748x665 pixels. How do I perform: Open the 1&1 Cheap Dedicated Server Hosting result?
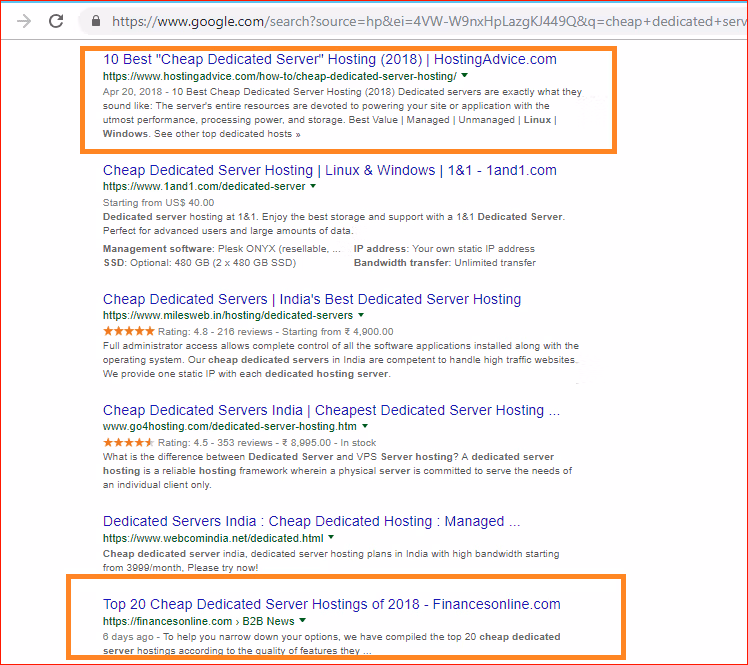coord(330,170)
